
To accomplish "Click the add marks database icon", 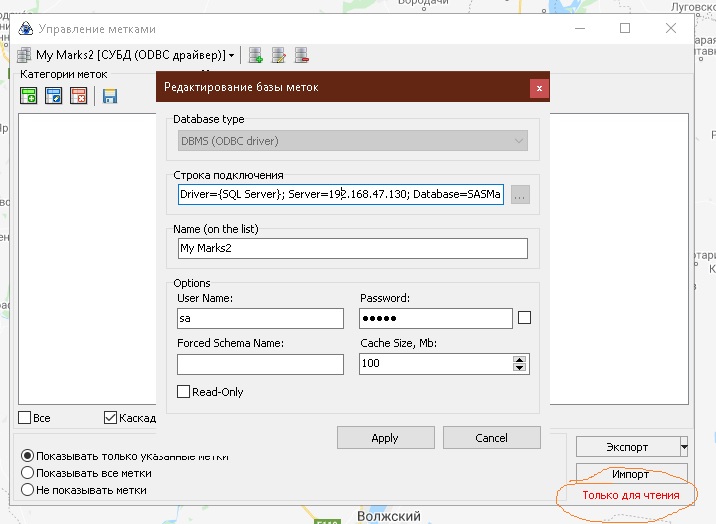I will 256,55.
